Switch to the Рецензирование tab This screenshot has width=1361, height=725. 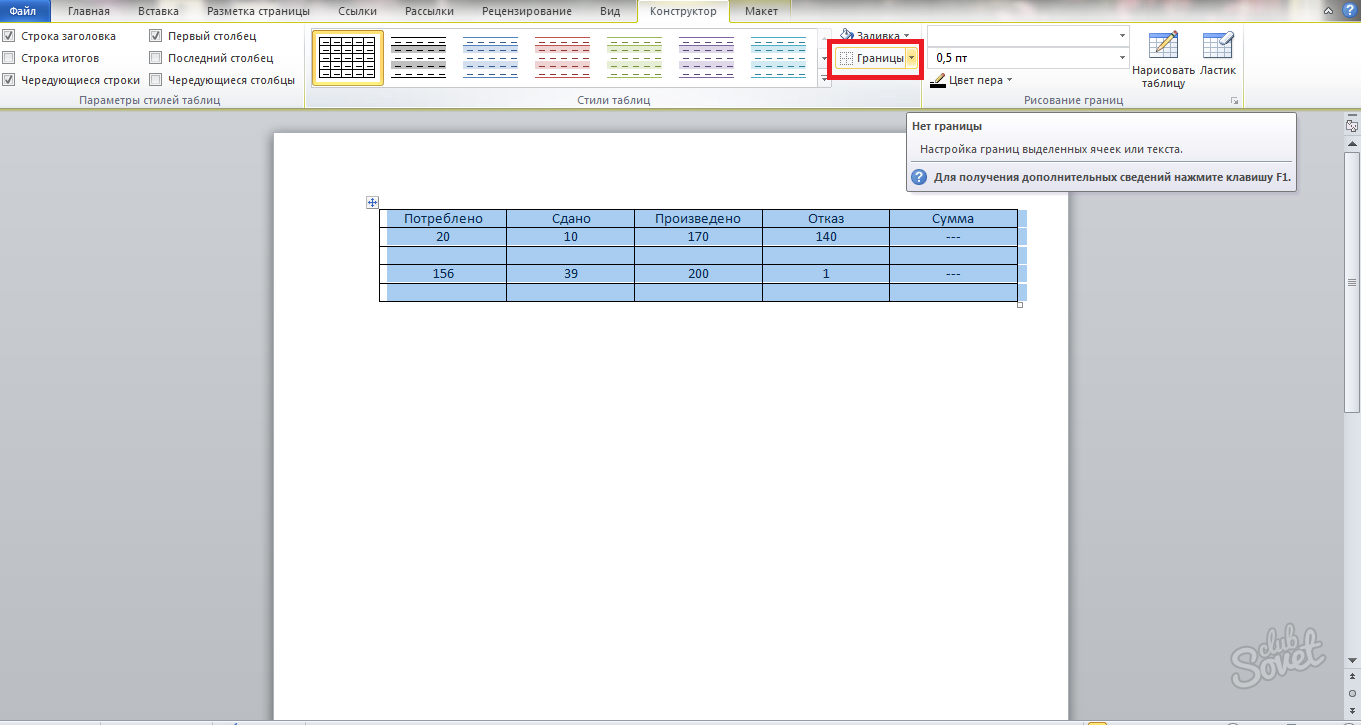[527, 11]
